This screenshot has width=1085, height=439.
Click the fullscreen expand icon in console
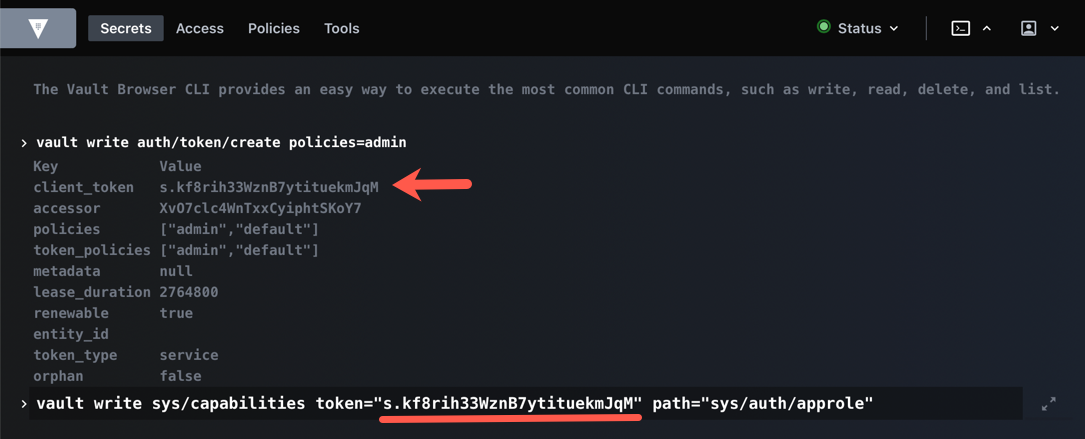pos(1048,404)
